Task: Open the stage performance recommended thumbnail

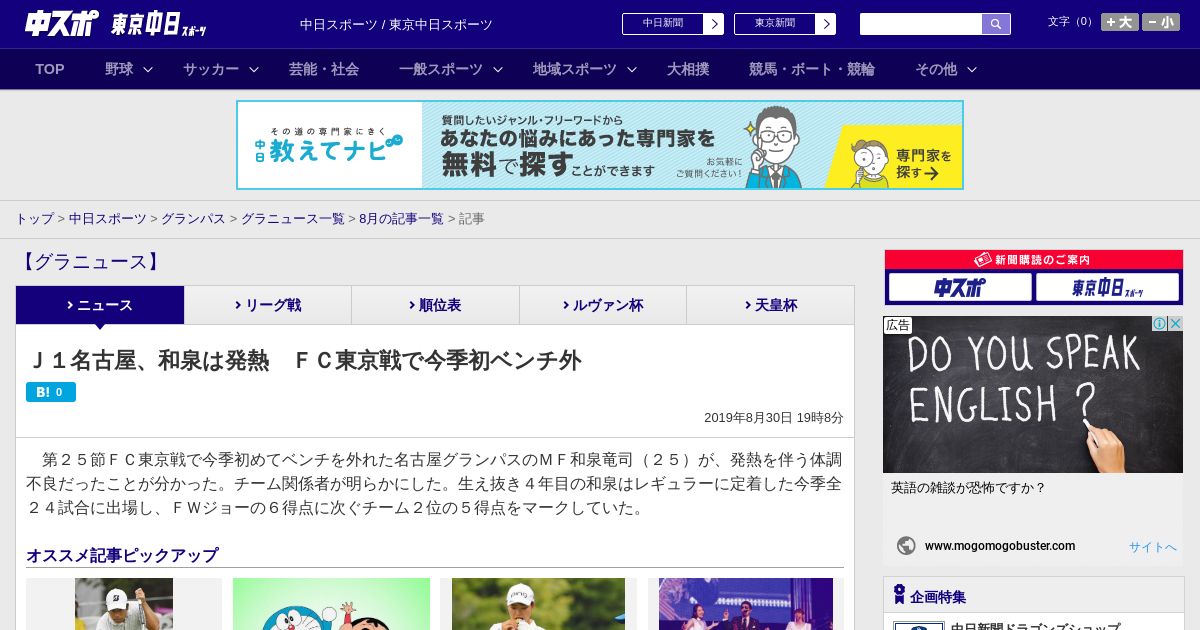Action: (x=746, y=604)
